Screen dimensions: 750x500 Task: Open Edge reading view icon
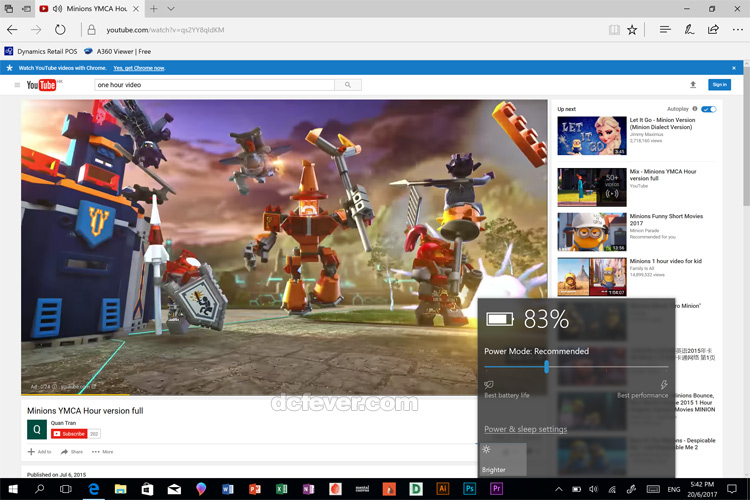point(614,30)
